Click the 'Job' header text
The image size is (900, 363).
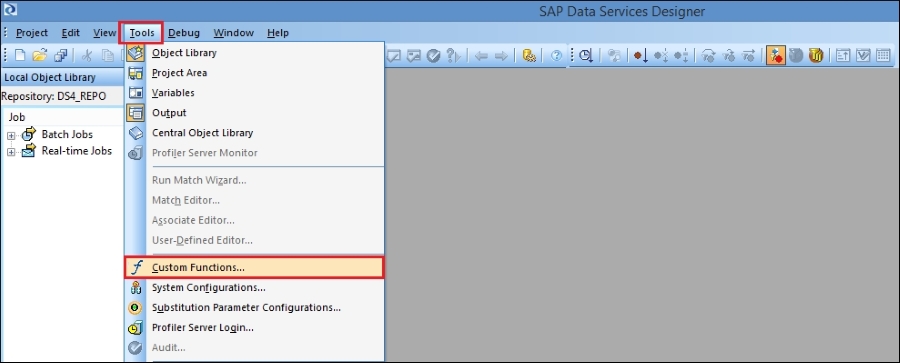(x=17, y=117)
